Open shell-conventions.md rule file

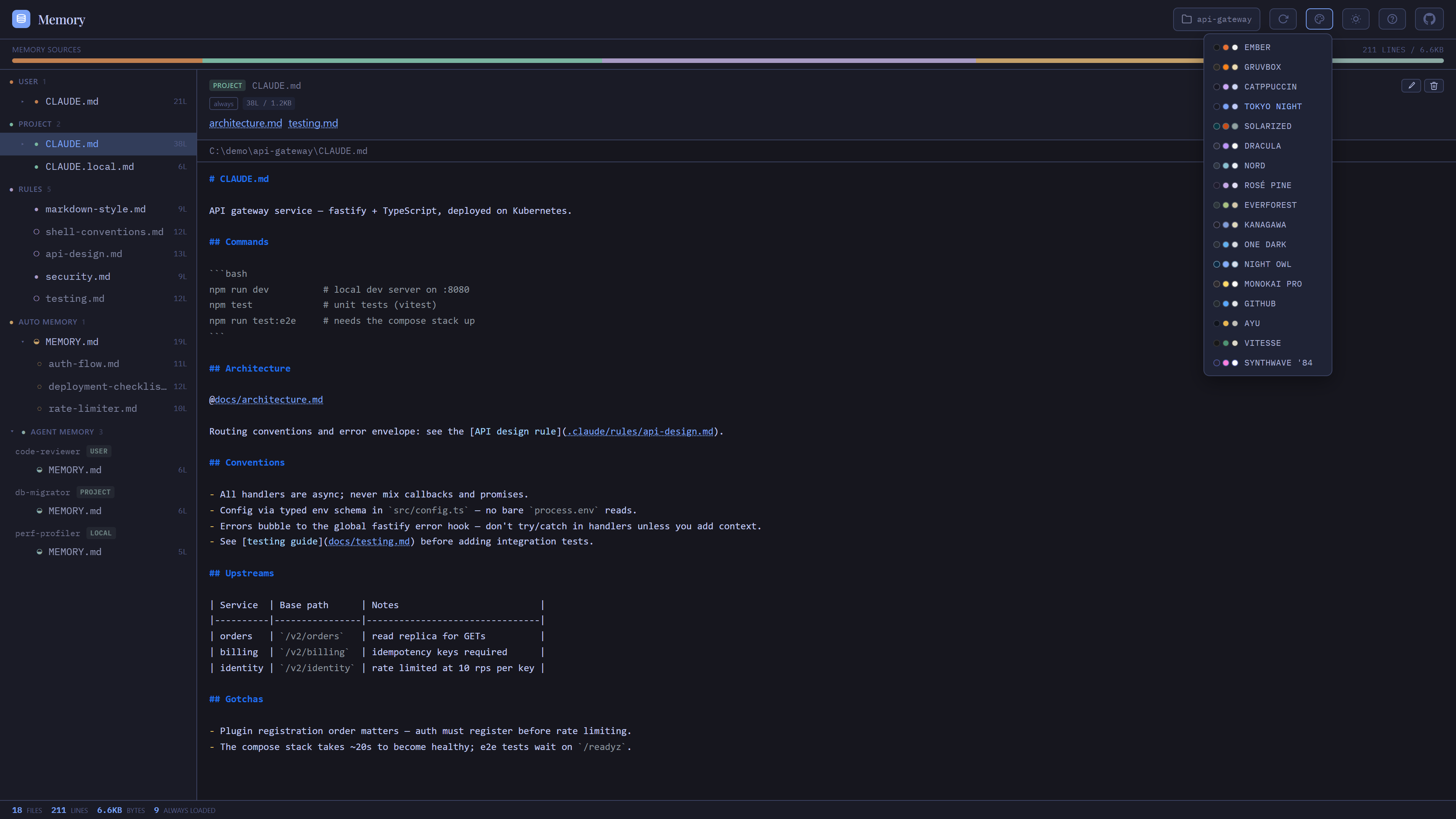[98, 232]
